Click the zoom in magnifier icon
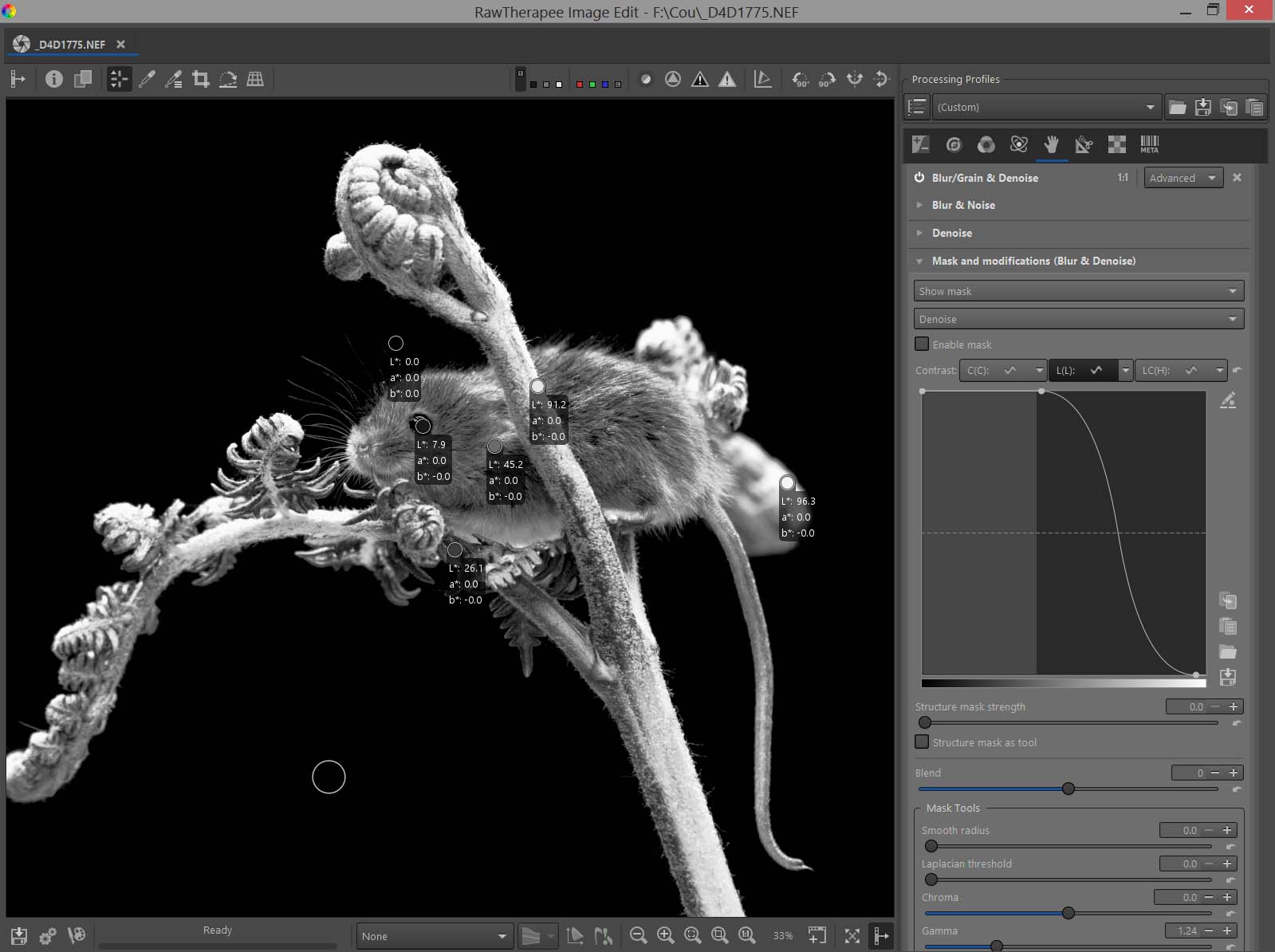1275x952 pixels. click(x=665, y=935)
